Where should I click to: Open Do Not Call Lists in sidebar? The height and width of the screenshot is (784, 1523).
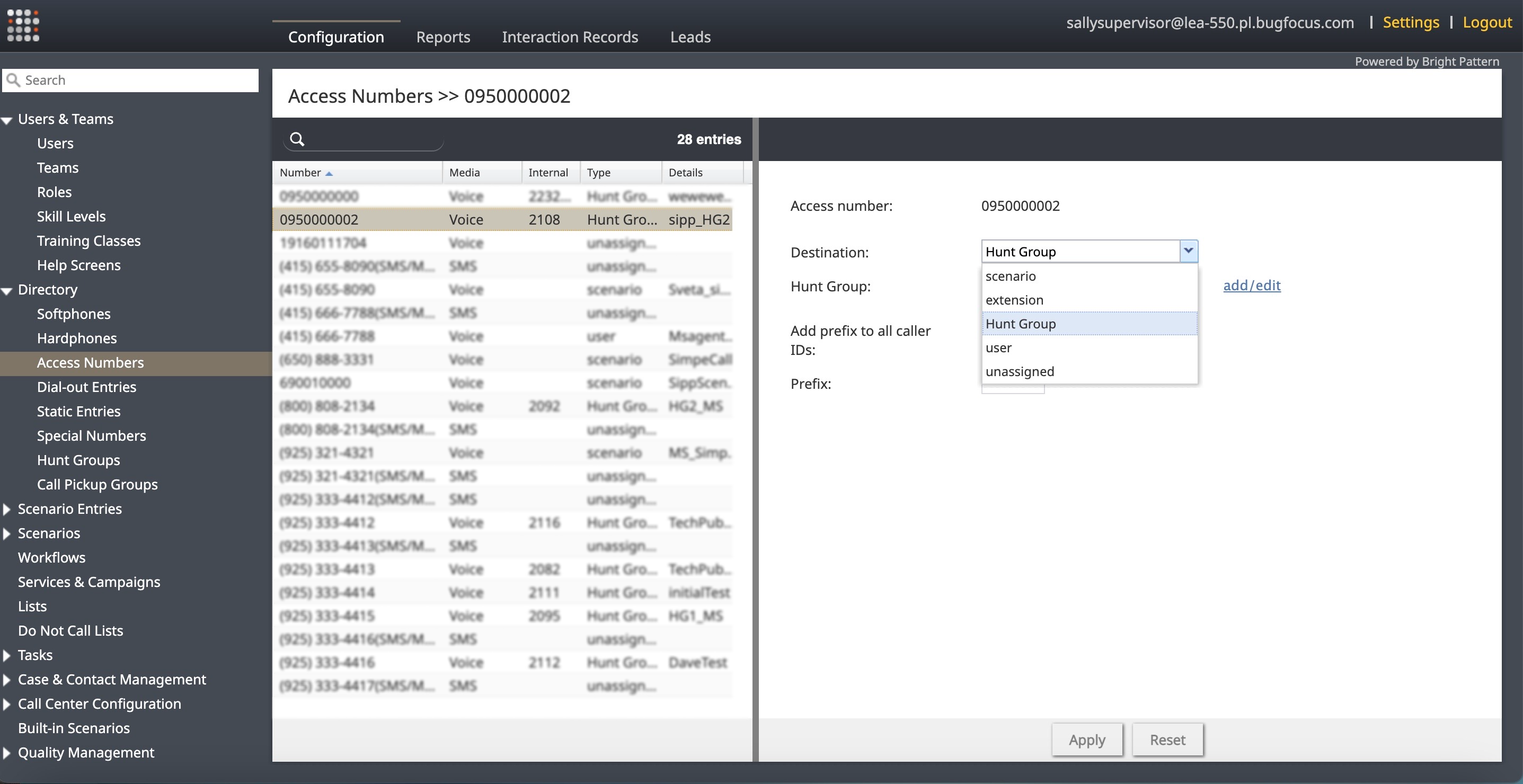[70, 630]
